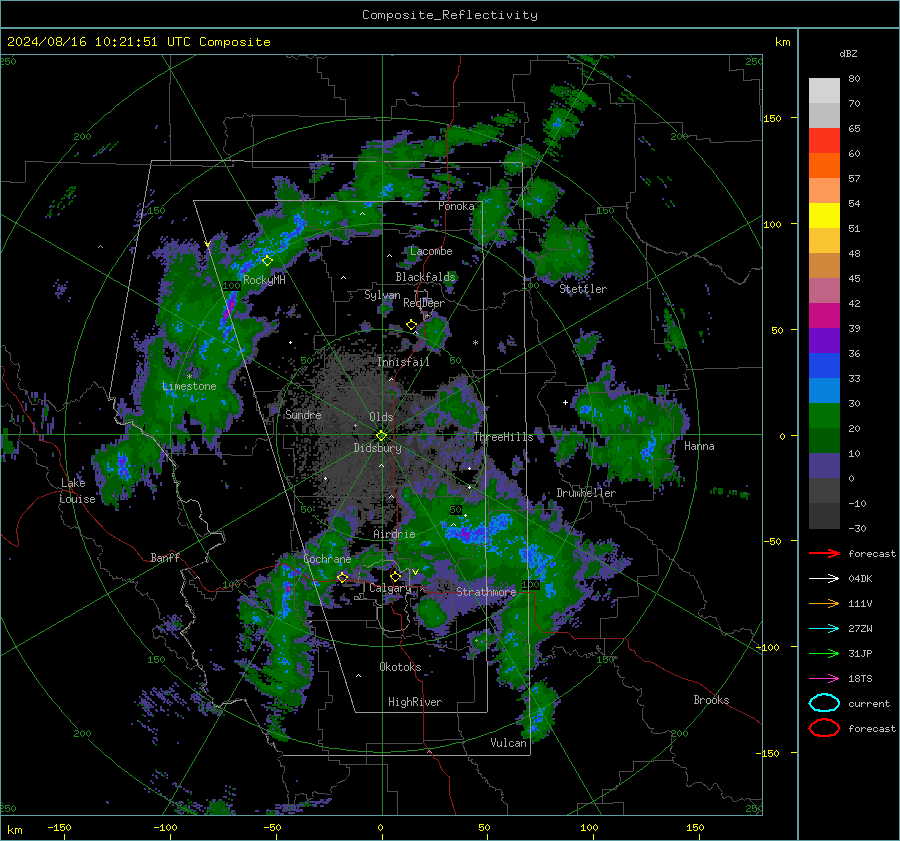The height and width of the screenshot is (841, 900).
Task: Click the Composite_Reflectivity title text
Action: click(x=449, y=15)
